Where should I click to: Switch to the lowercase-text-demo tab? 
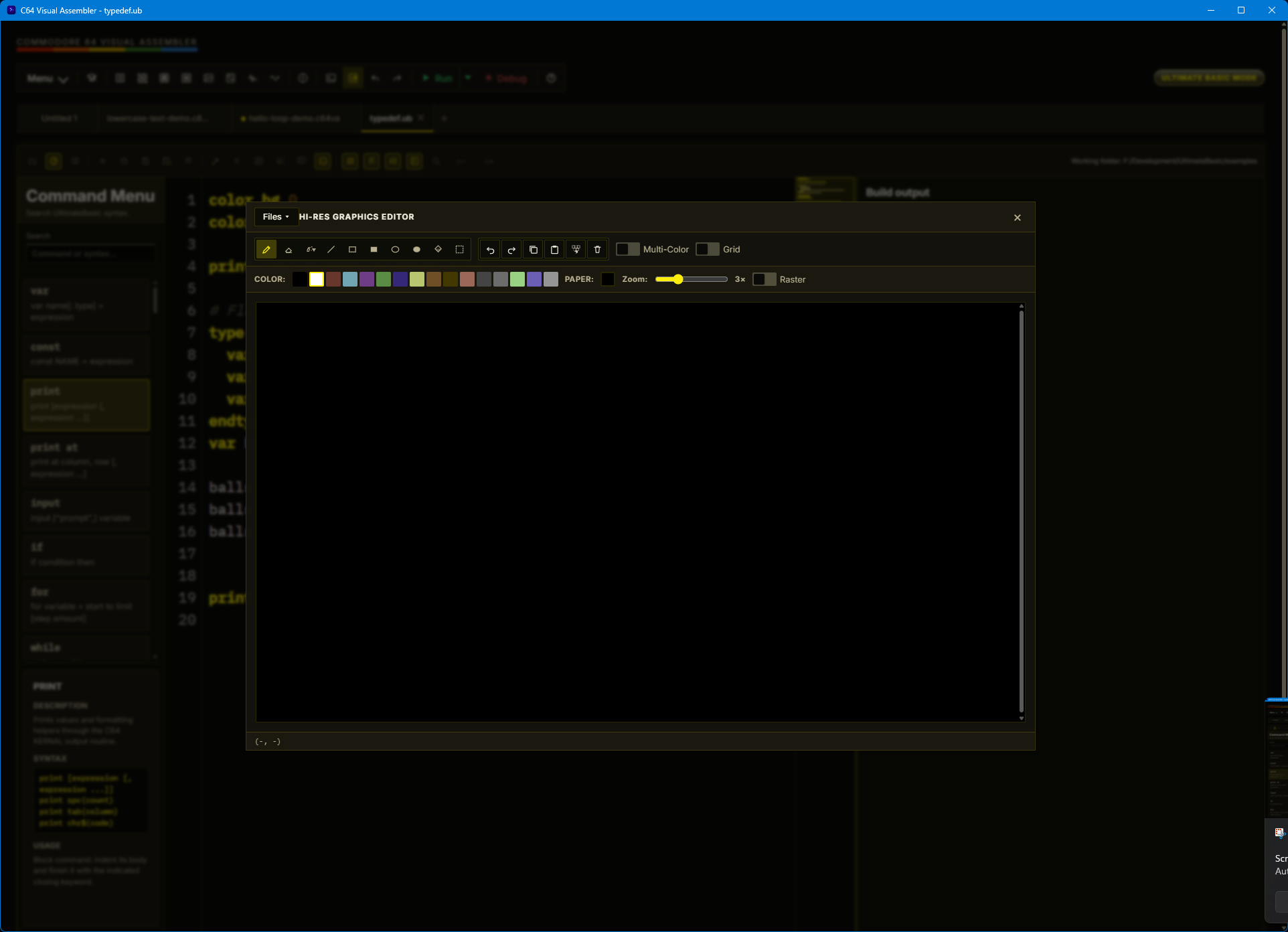point(157,119)
